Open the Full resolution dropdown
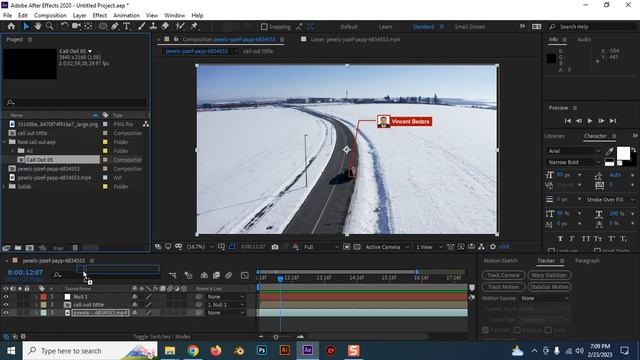Image resolution: width=640 pixels, height=360 pixels. [321, 247]
